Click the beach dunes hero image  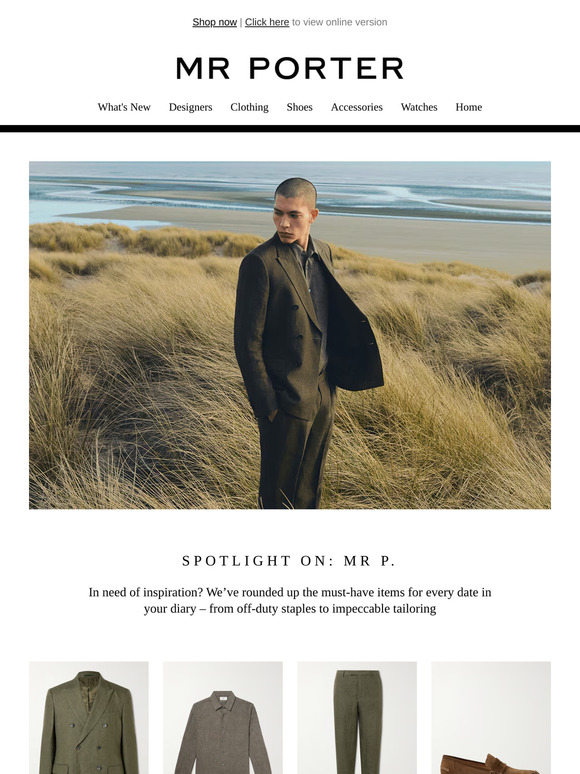[x=290, y=335]
